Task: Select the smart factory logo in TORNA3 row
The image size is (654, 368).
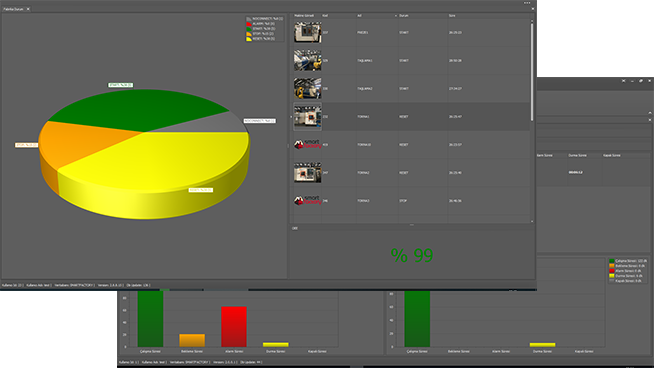Action: click(307, 201)
